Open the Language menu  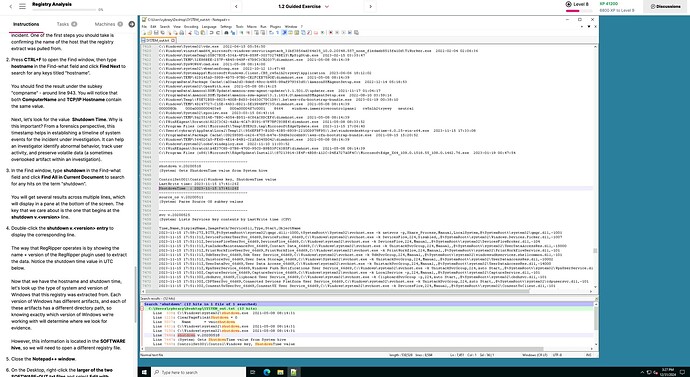click(209, 27)
